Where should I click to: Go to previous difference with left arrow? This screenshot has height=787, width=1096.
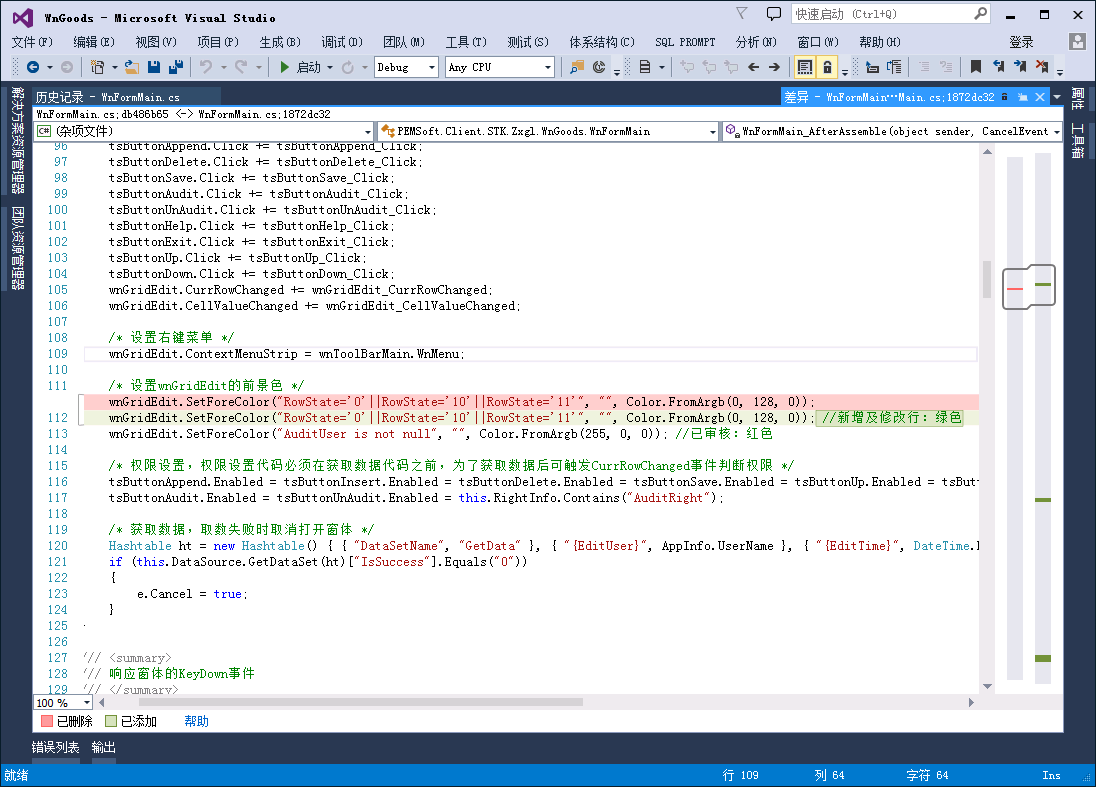click(754, 67)
